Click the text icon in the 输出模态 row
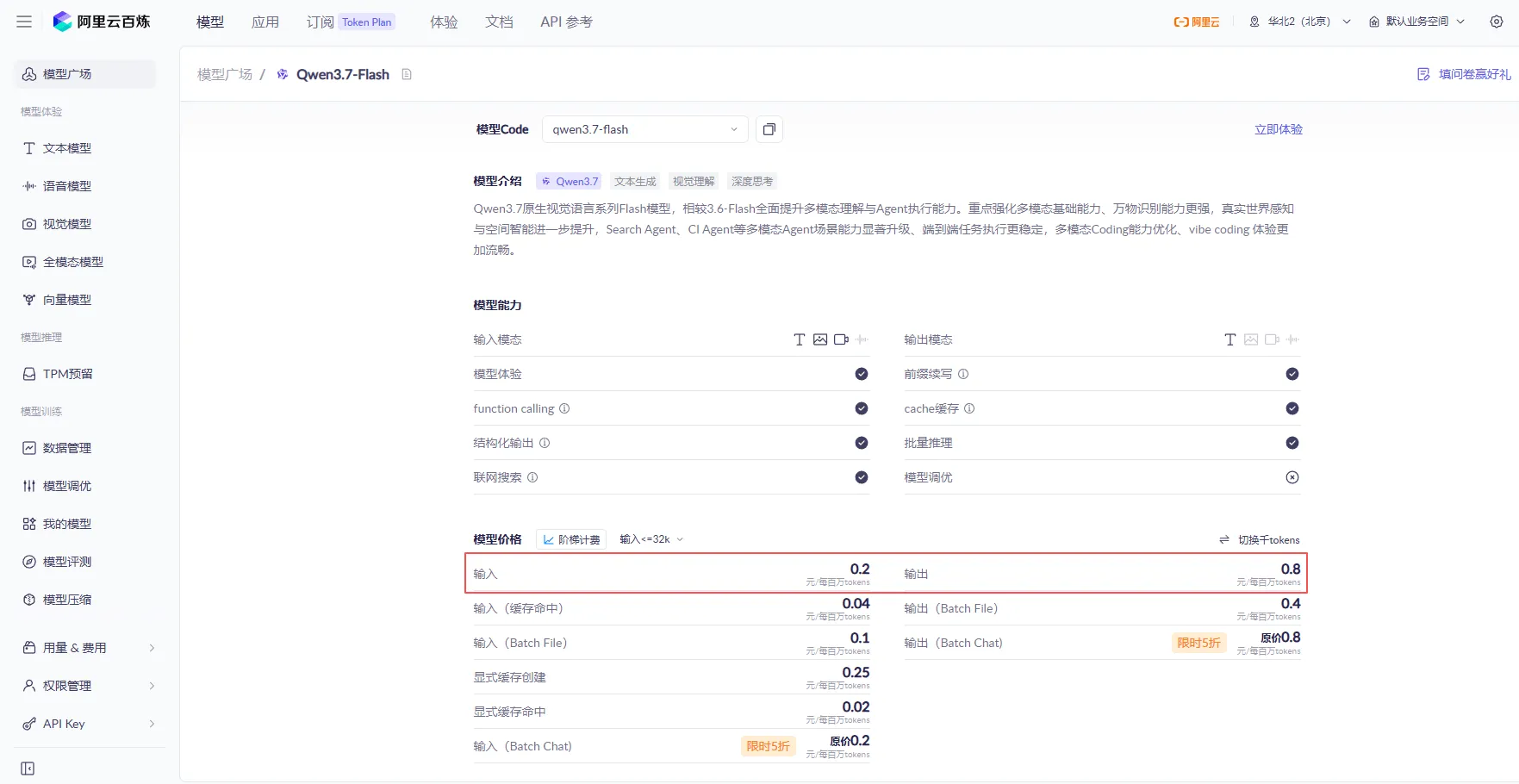The height and width of the screenshot is (784, 1519). (x=1230, y=339)
